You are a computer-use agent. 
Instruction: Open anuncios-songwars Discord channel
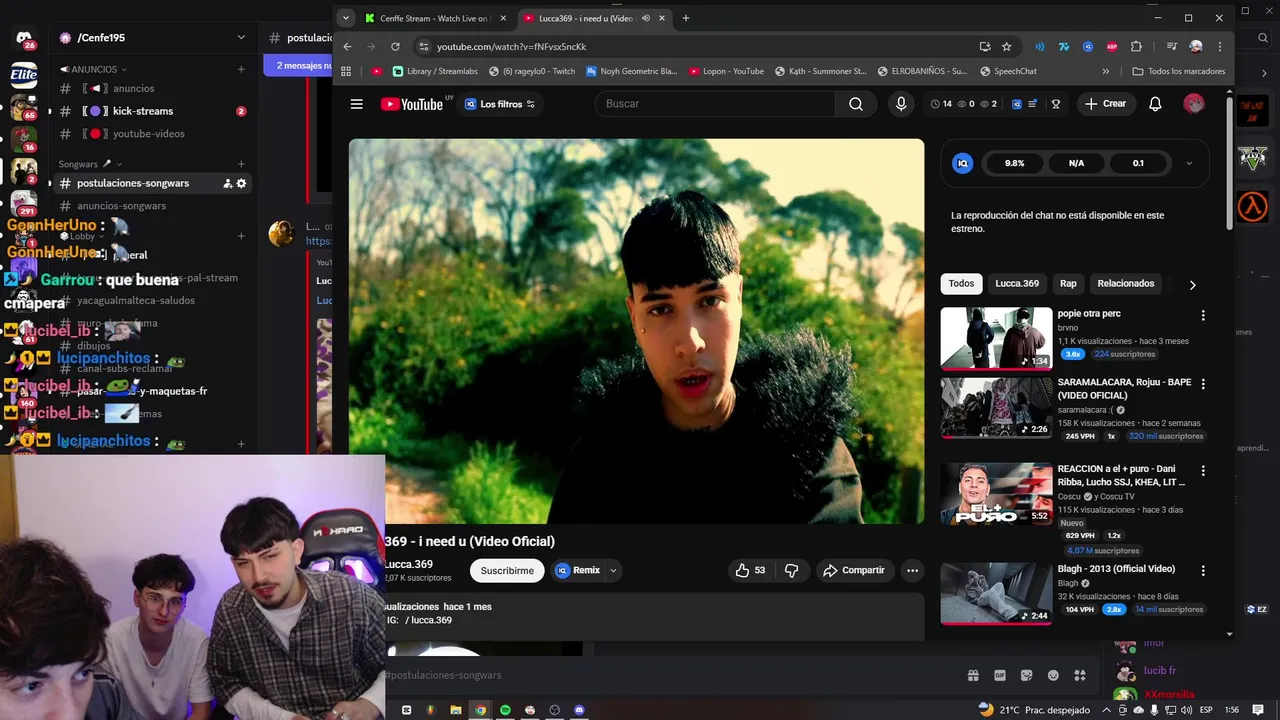coord(150,206)
